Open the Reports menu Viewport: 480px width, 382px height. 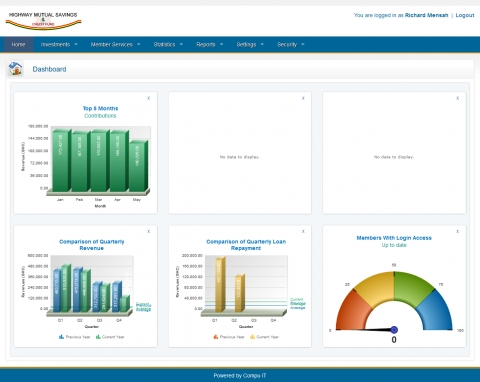click(209, 44)
